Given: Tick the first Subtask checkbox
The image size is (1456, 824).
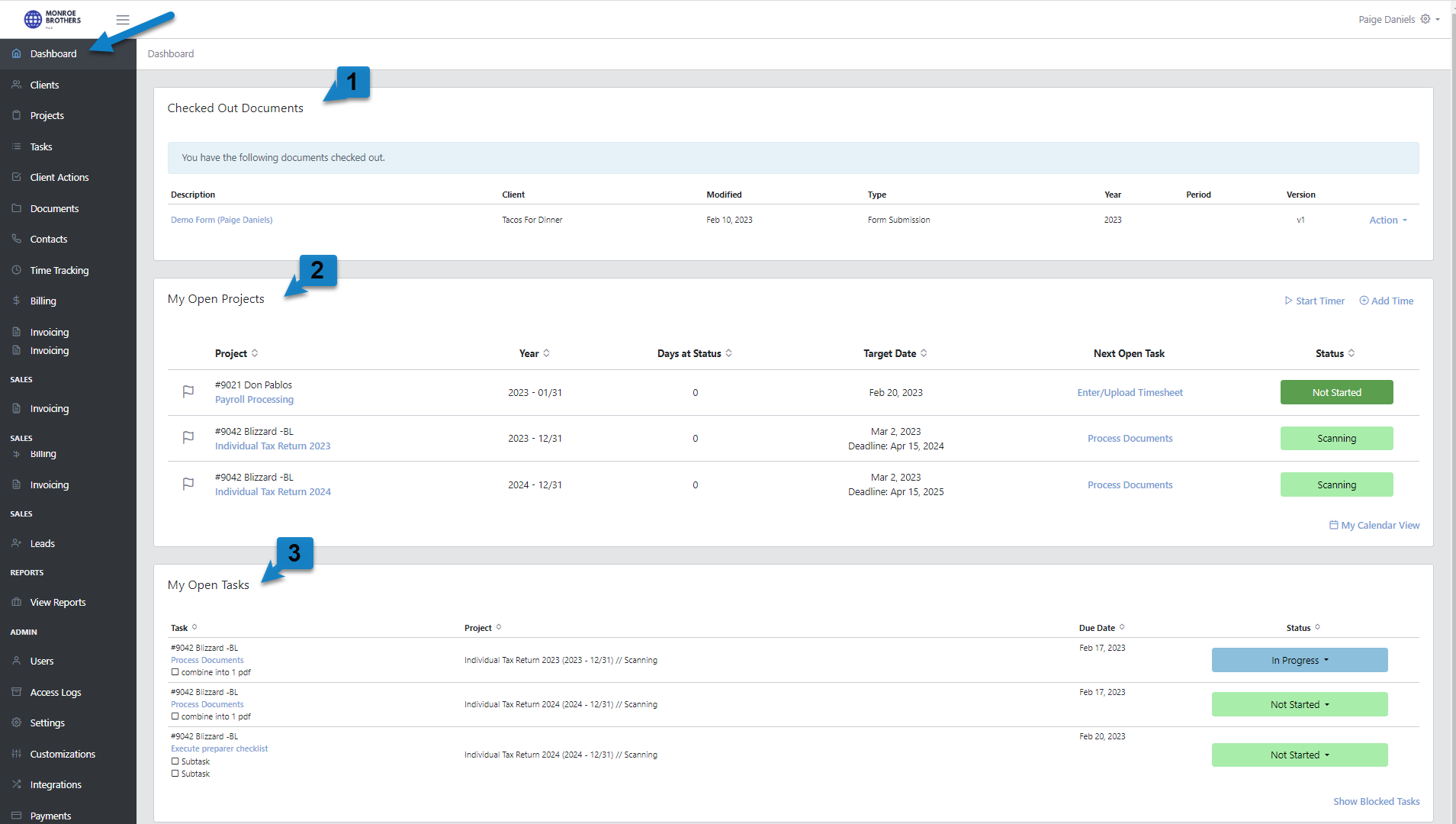Looking at the screenshot, I should 175,761.
